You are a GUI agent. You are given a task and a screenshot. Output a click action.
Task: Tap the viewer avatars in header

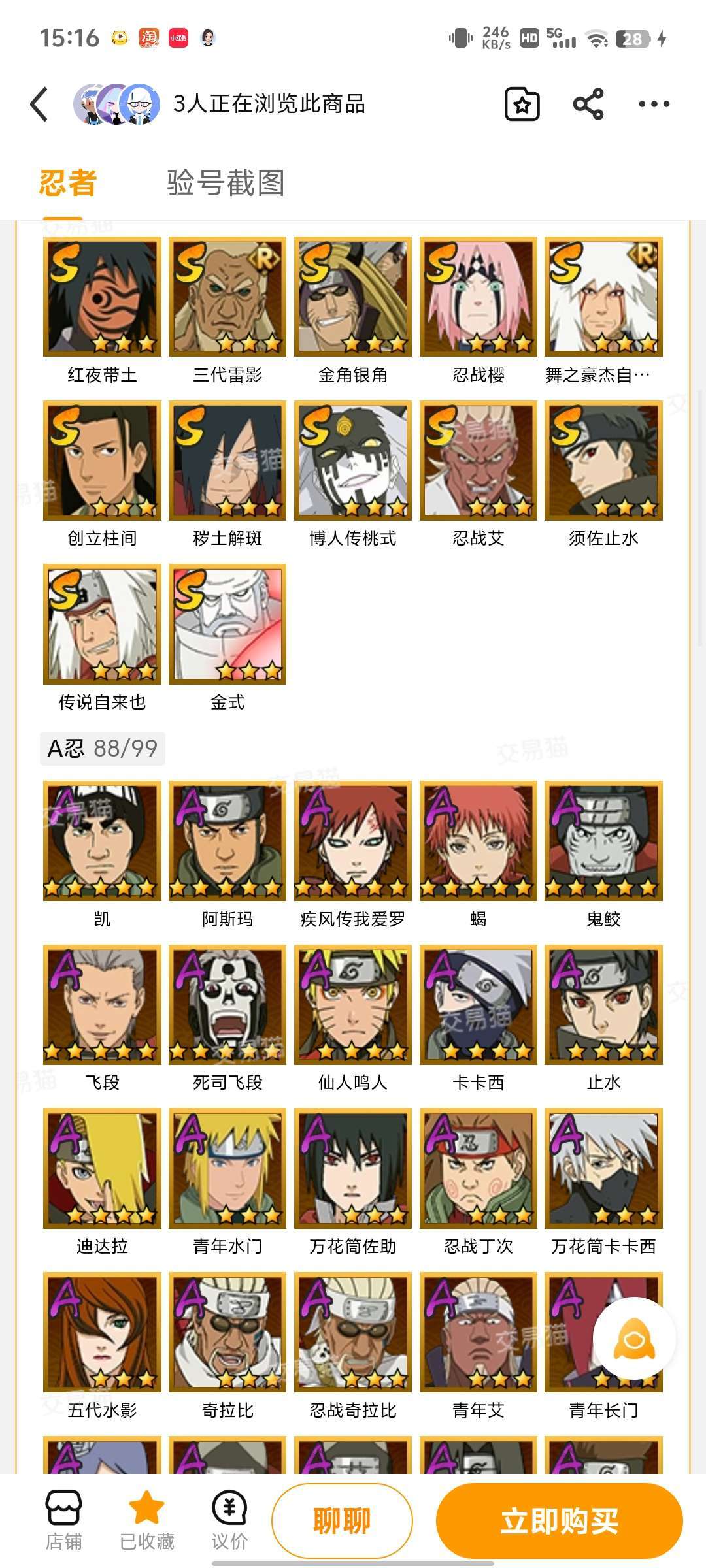click(x=116, y=104)
